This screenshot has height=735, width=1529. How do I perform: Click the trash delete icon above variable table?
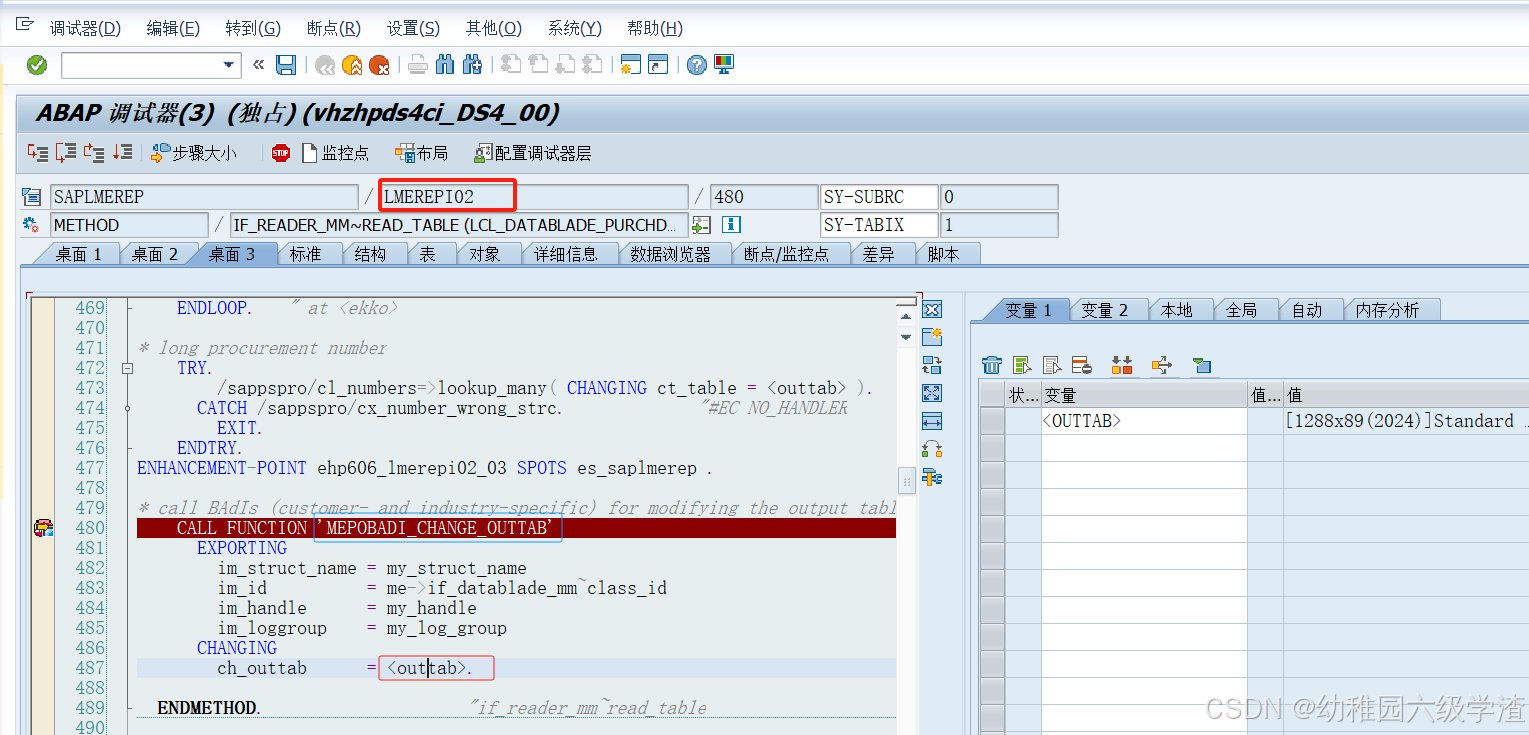pyautogui.click(x=992, y=365)
